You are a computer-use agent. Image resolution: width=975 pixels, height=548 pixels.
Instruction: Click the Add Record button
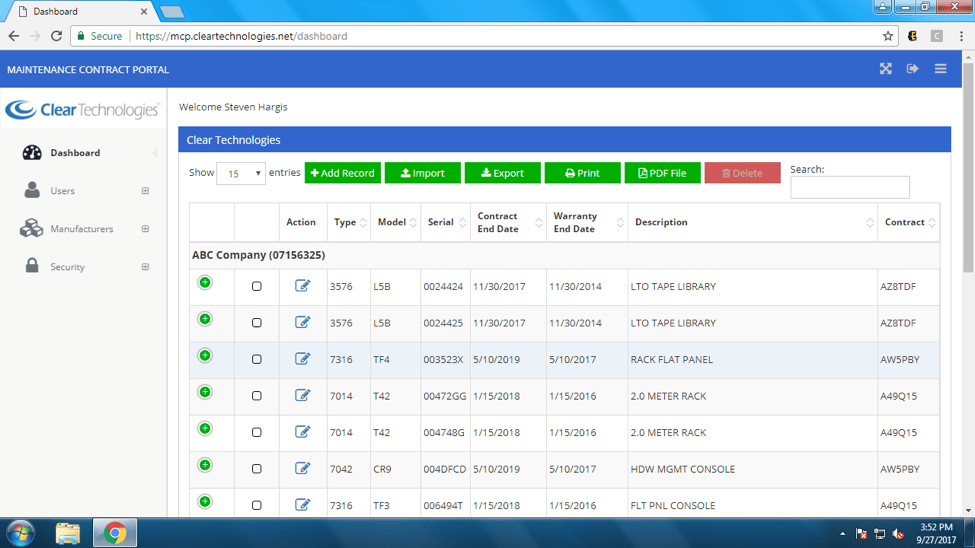tap(342, 173)
